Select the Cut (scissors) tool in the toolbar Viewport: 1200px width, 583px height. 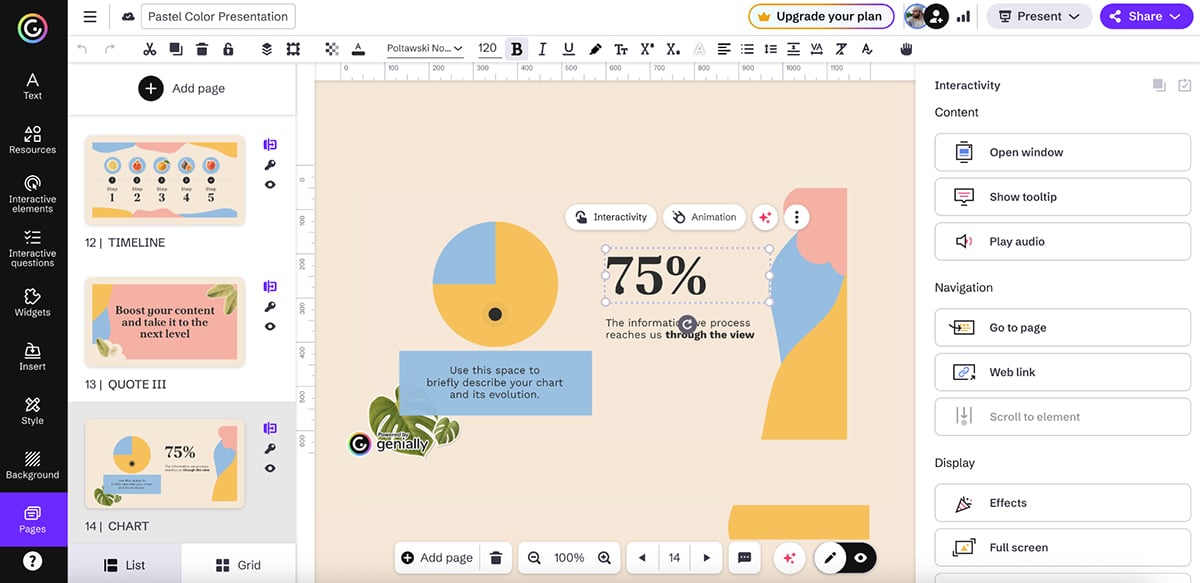click(x=149, y=48)
